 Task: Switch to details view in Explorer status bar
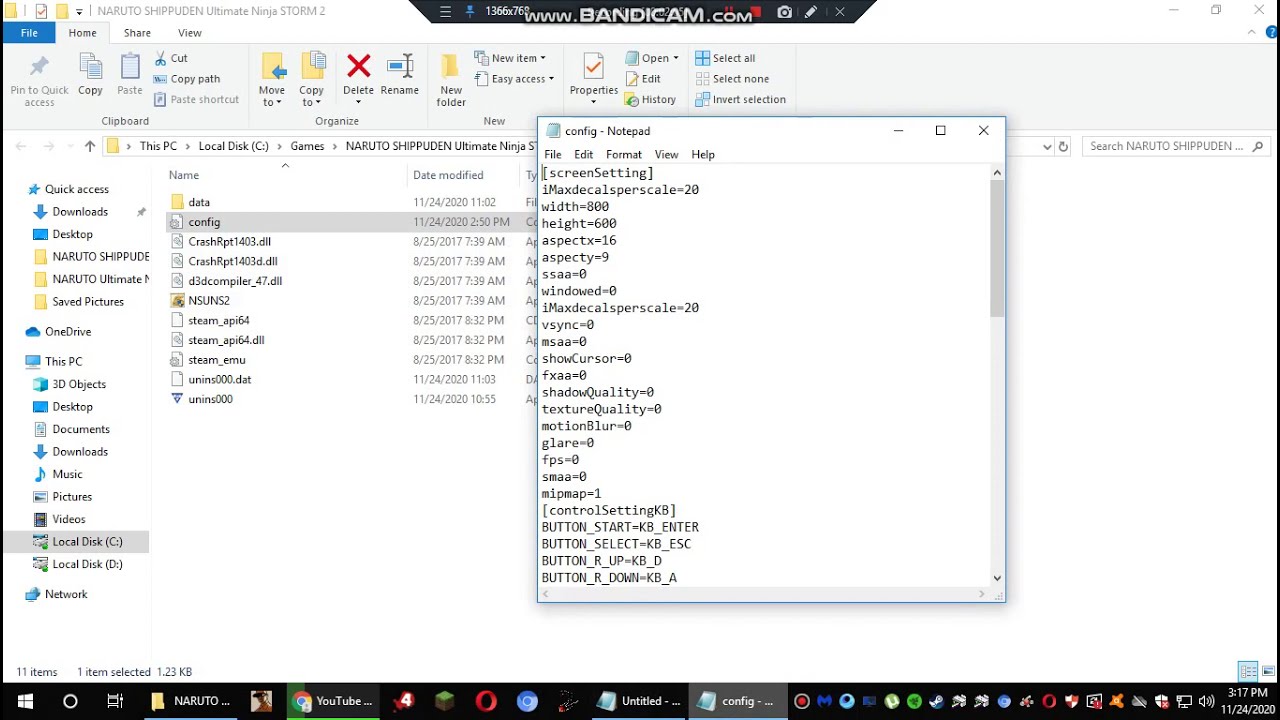point(1248,672)
